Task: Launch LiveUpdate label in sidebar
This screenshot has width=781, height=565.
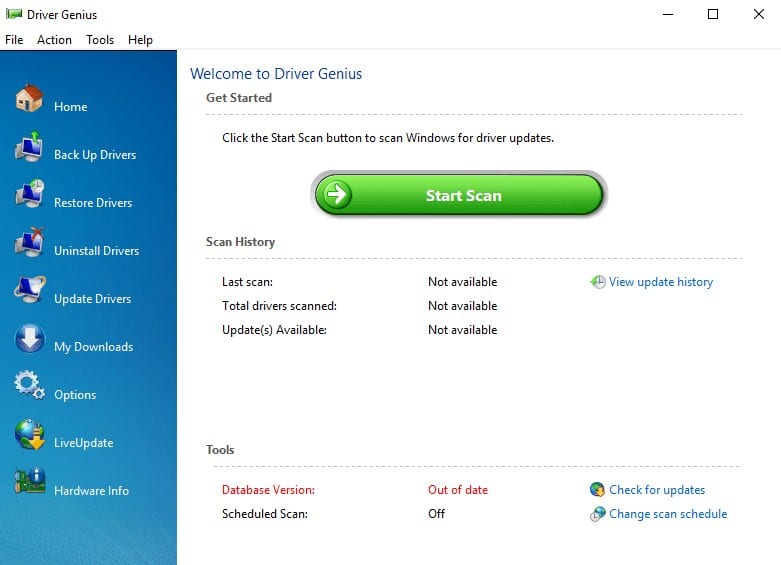Action: click(x=84, y=443)
